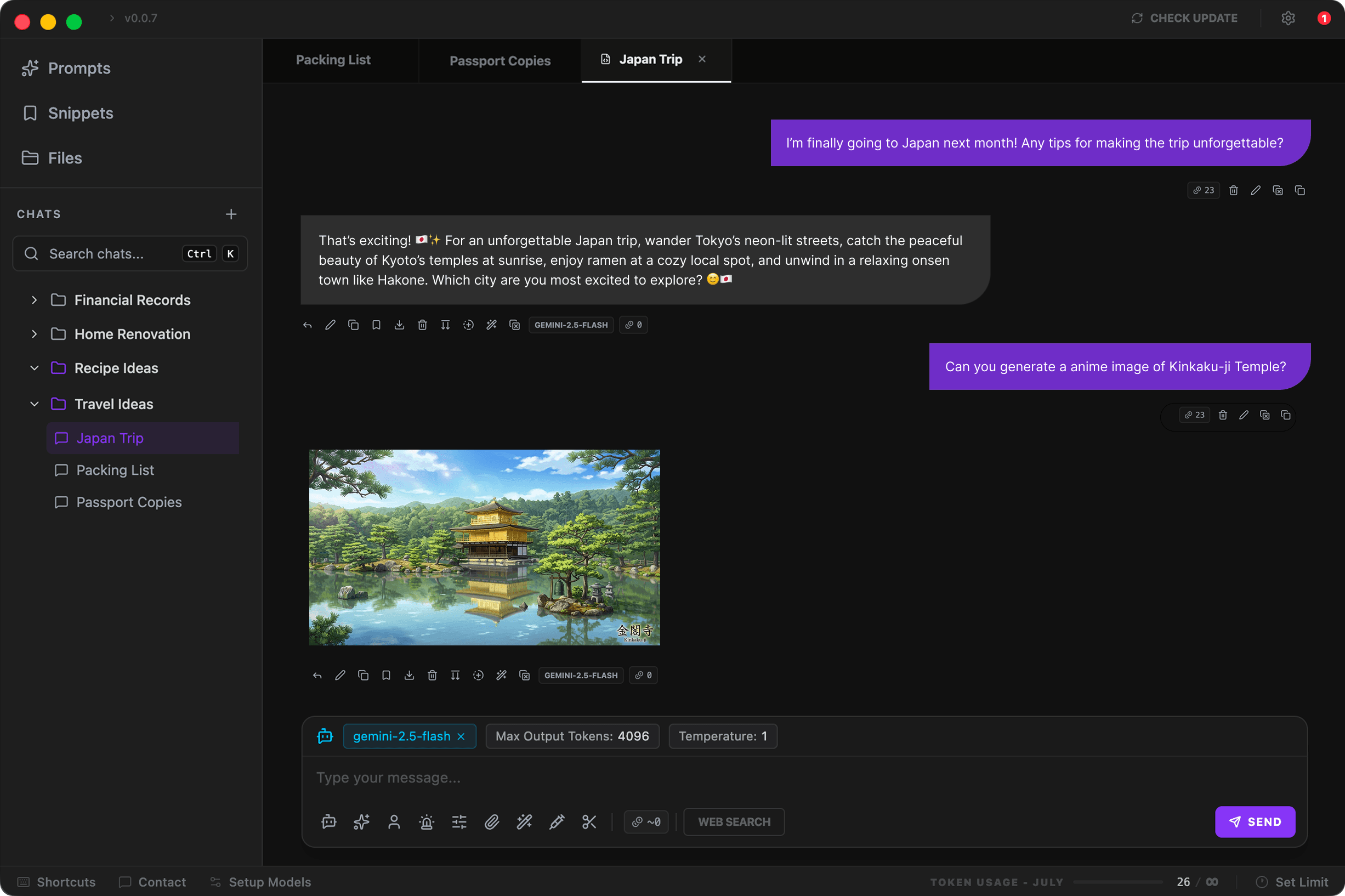Close the Japan Trip tab
Image resolution: width=1345 pixels, height=896 pixels.
[x=702, y=59]
